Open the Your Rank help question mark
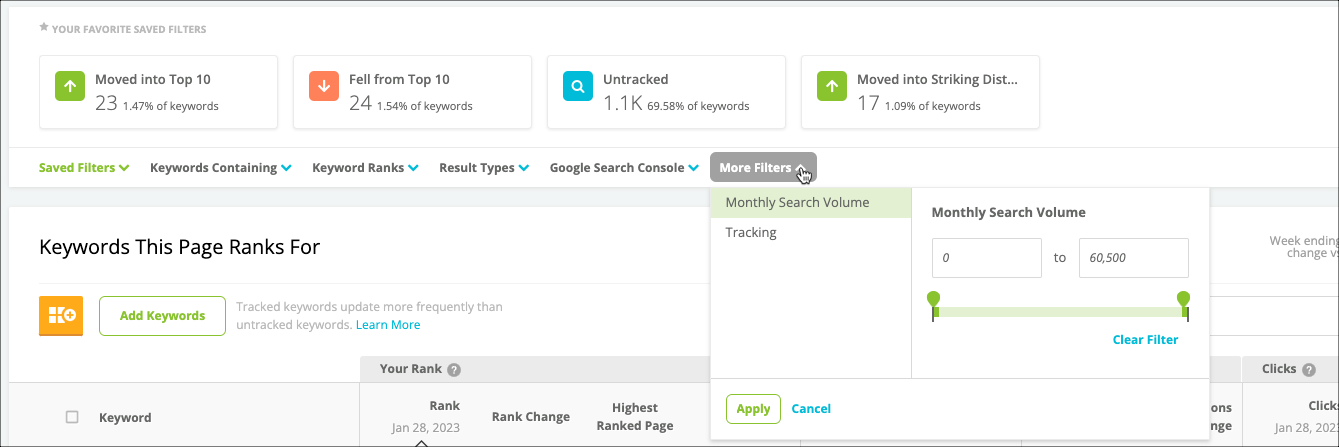Viewport: 1339px width, 447px height. pyautogui.click(x=454, y=370)
